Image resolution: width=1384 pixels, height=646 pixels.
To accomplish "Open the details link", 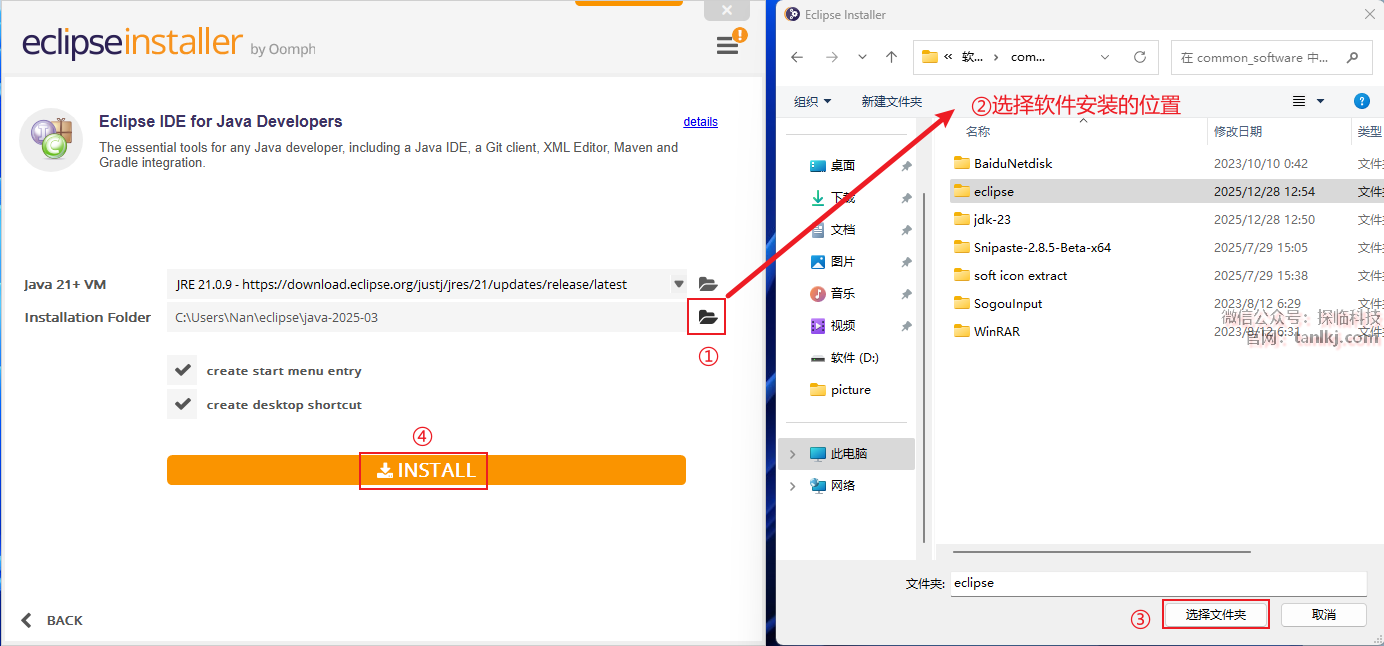I will [700, 122].
